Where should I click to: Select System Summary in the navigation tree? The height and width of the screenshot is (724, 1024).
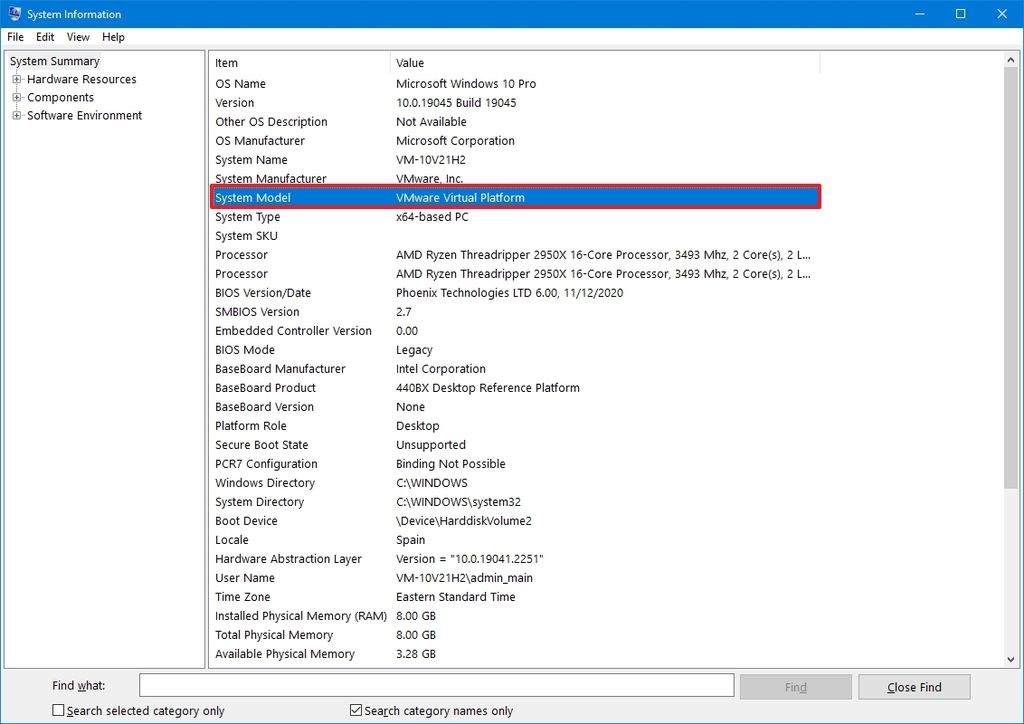click(x=54, y=61)
